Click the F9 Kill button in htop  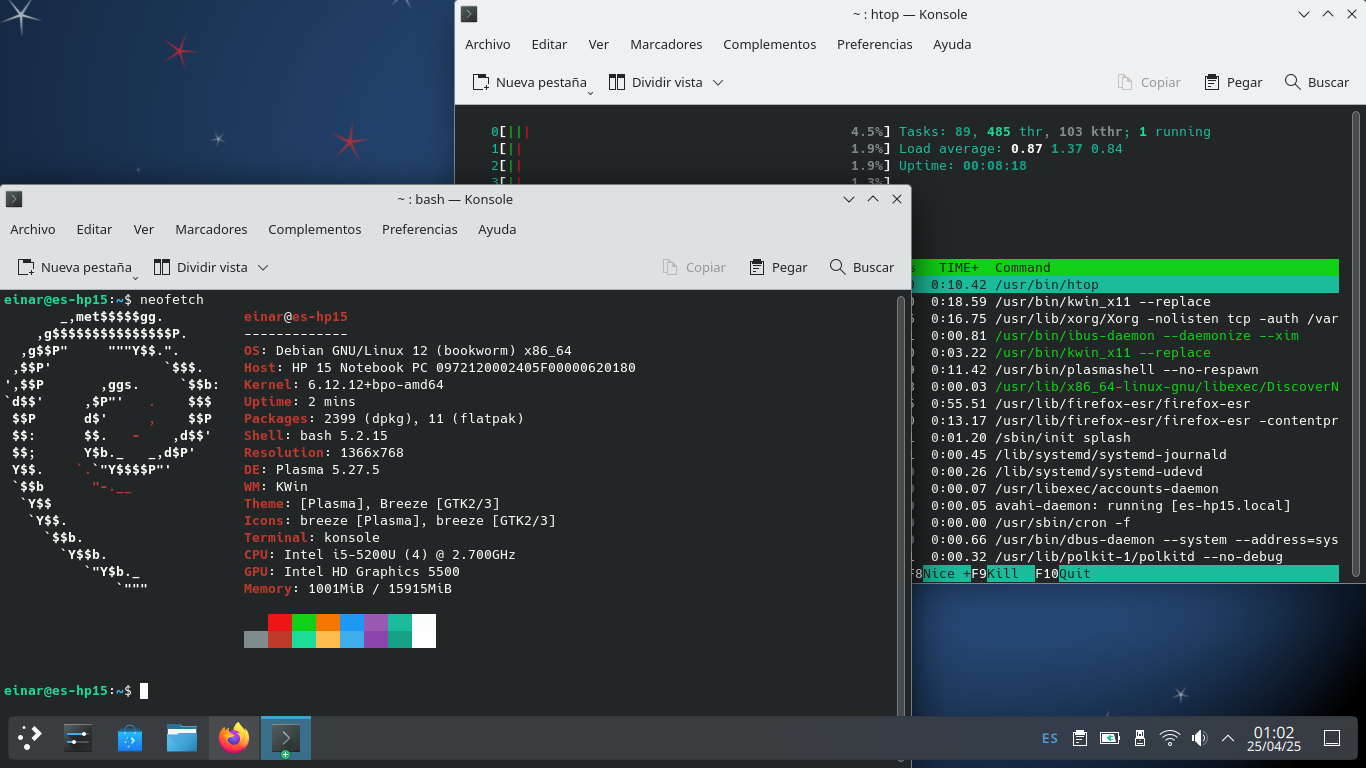(x=1003, y=574)
